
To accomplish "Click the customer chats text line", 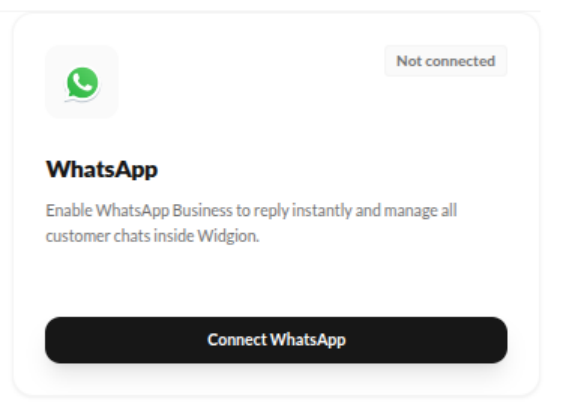I will coord(152,236).
